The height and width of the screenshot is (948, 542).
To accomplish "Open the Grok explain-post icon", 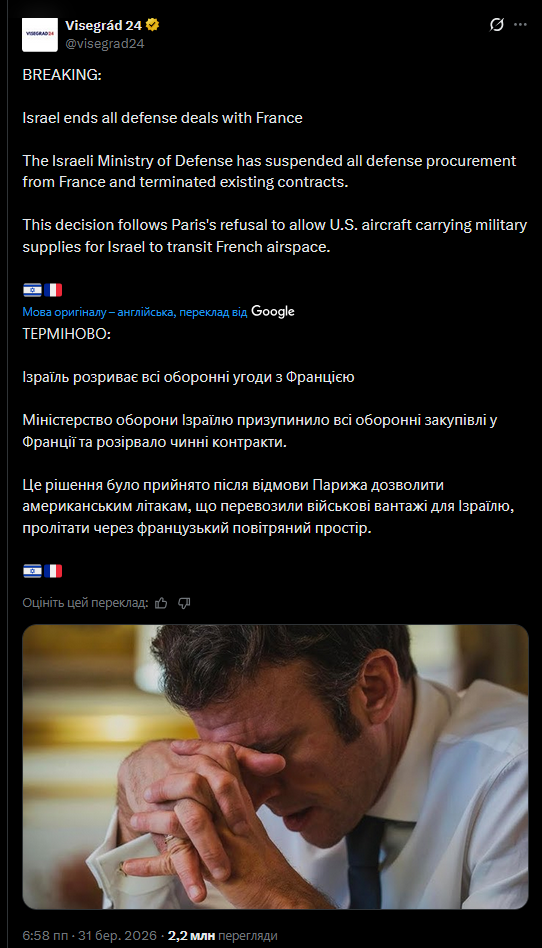I will [x=497, y=25].
